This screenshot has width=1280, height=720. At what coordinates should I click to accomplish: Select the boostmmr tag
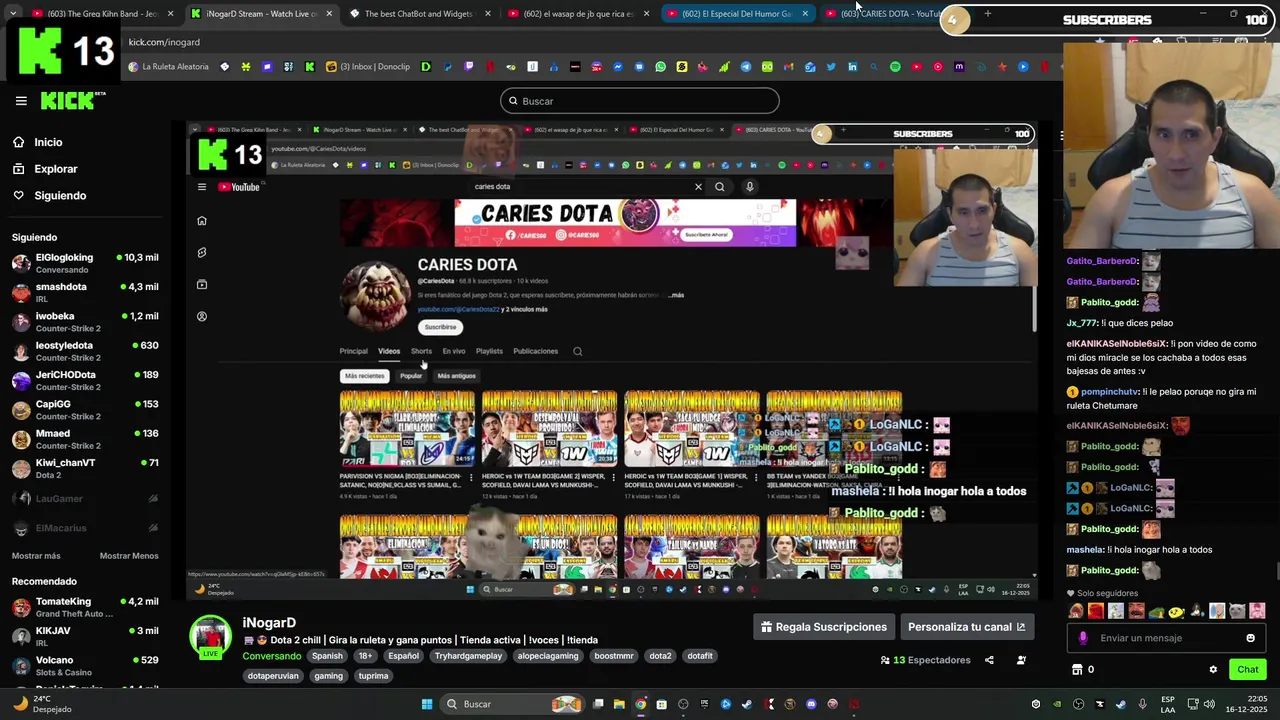tap(614, 656)
